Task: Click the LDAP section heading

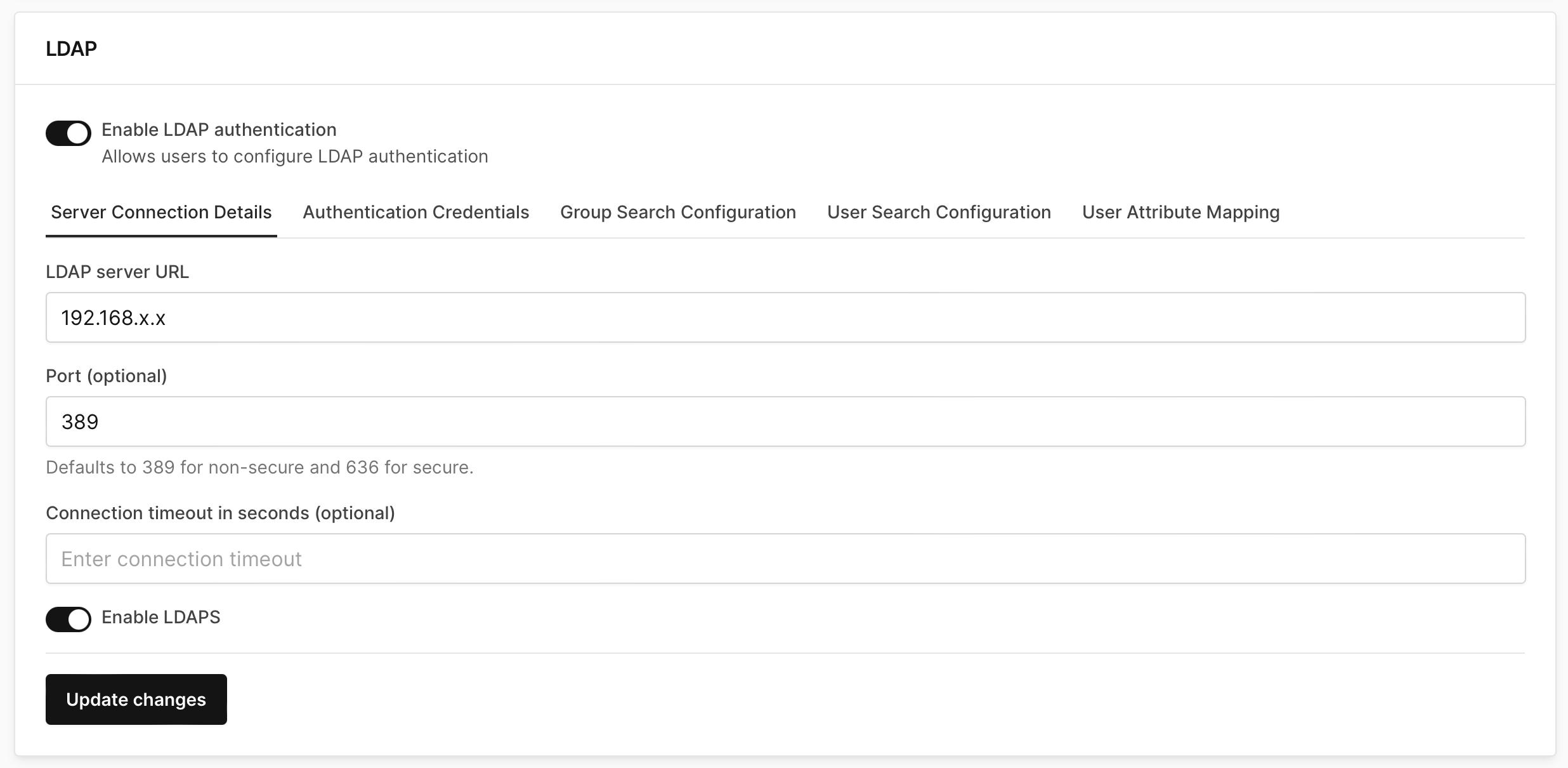Action: tap(71, 48)
